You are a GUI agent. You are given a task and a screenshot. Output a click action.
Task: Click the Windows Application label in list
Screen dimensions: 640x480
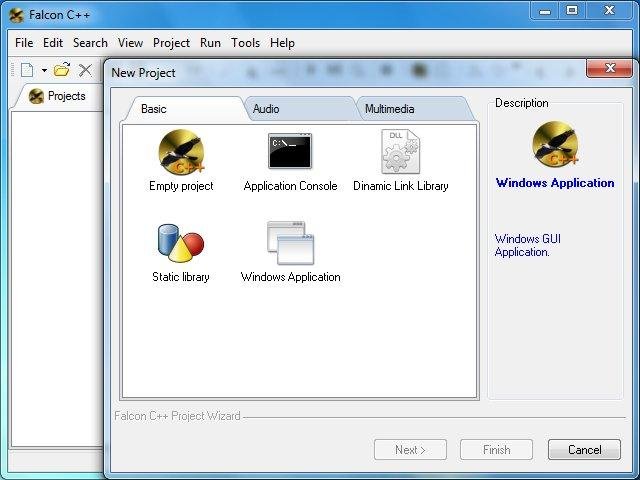click(x=290, y=277)
